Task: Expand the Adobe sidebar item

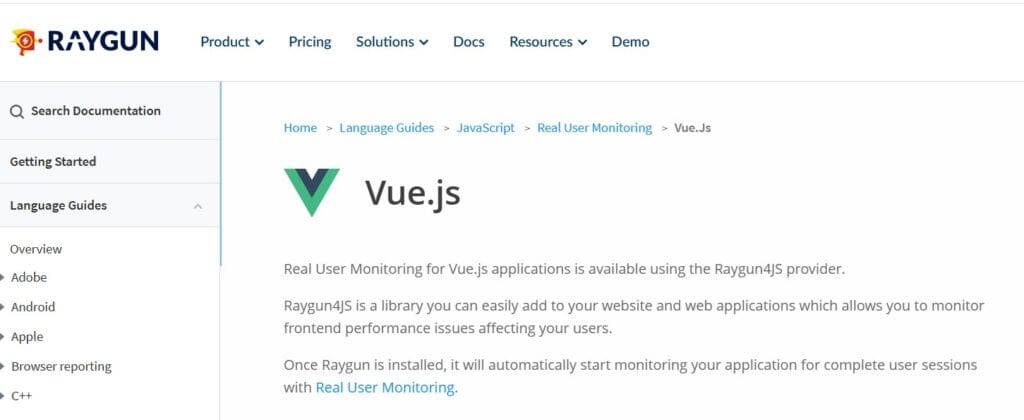Action: [29, 277]
